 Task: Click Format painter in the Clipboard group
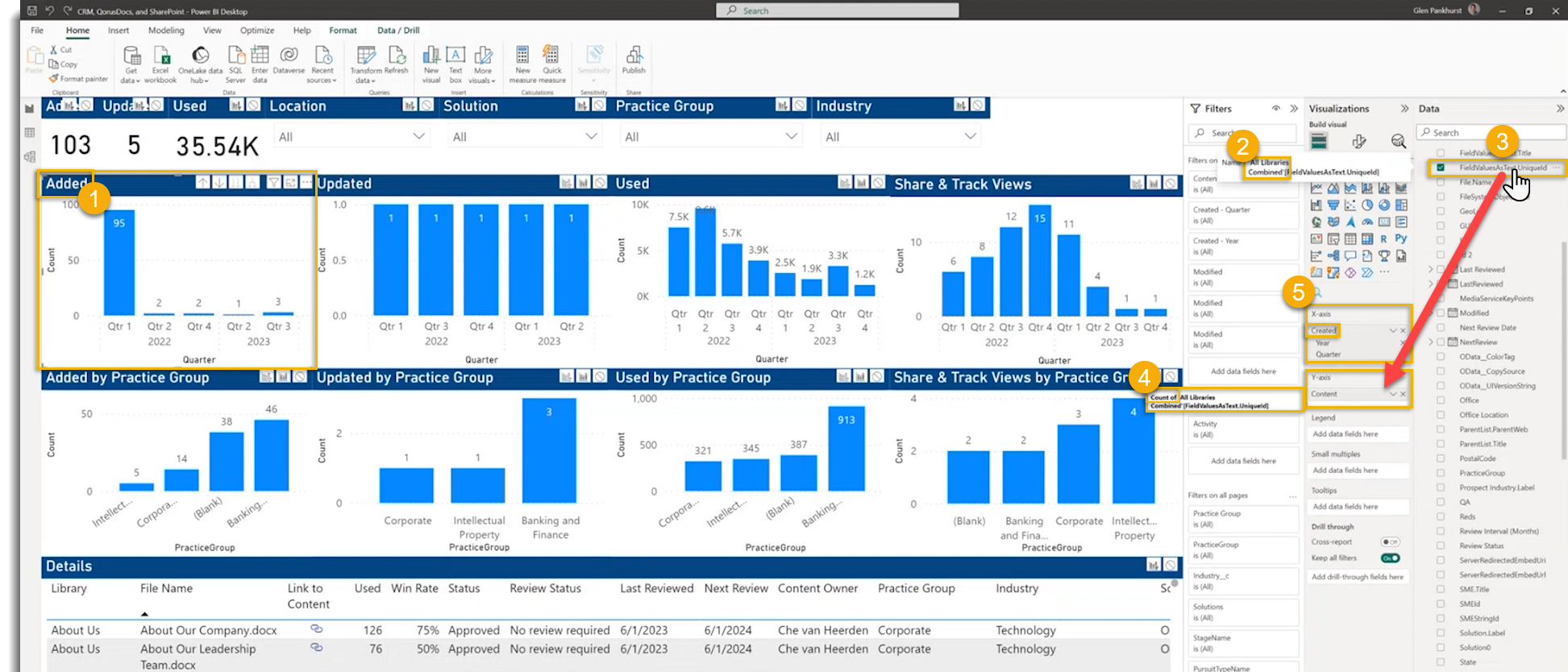point(79,79)
